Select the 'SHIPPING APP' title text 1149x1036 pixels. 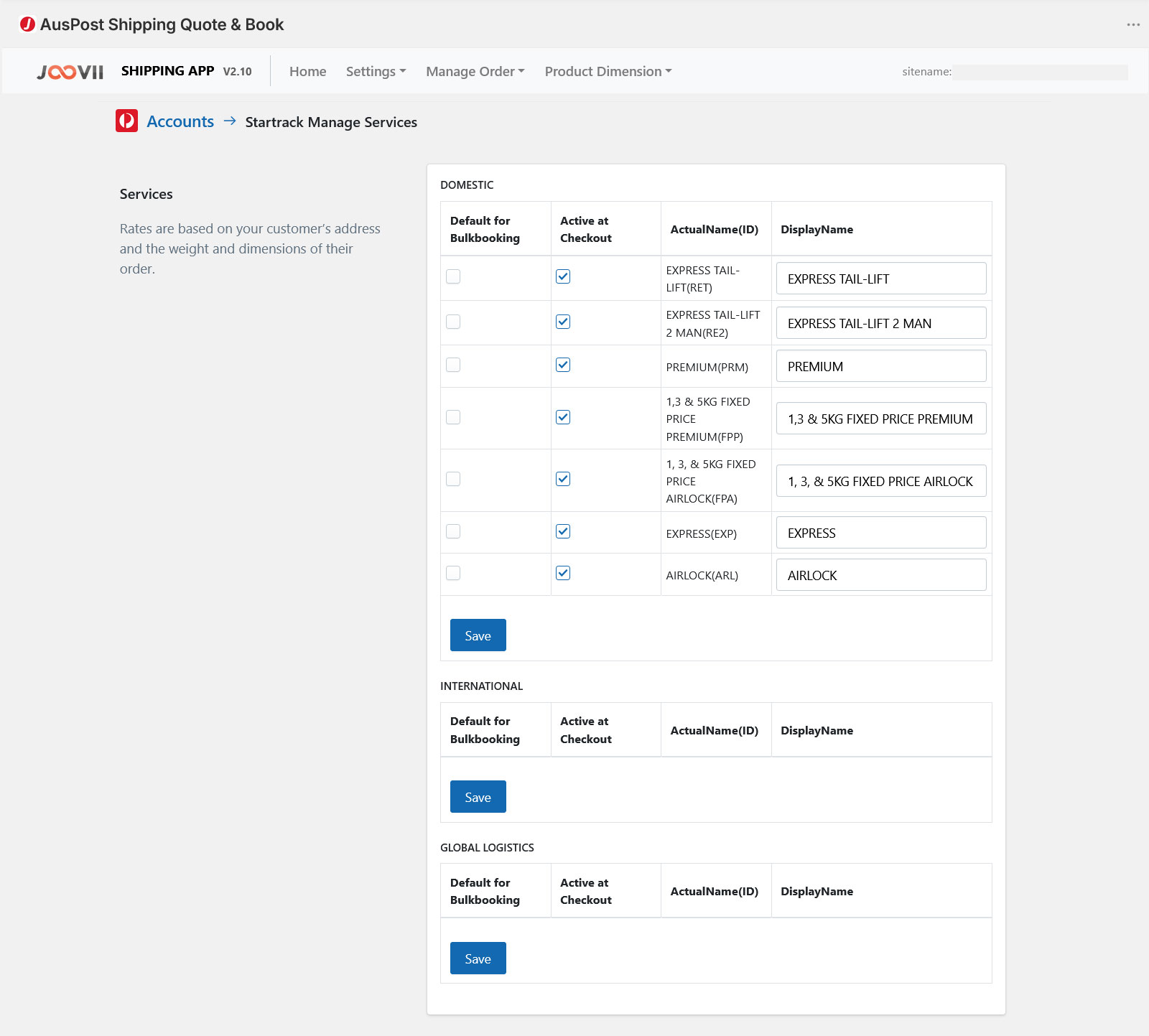[167, 71]
